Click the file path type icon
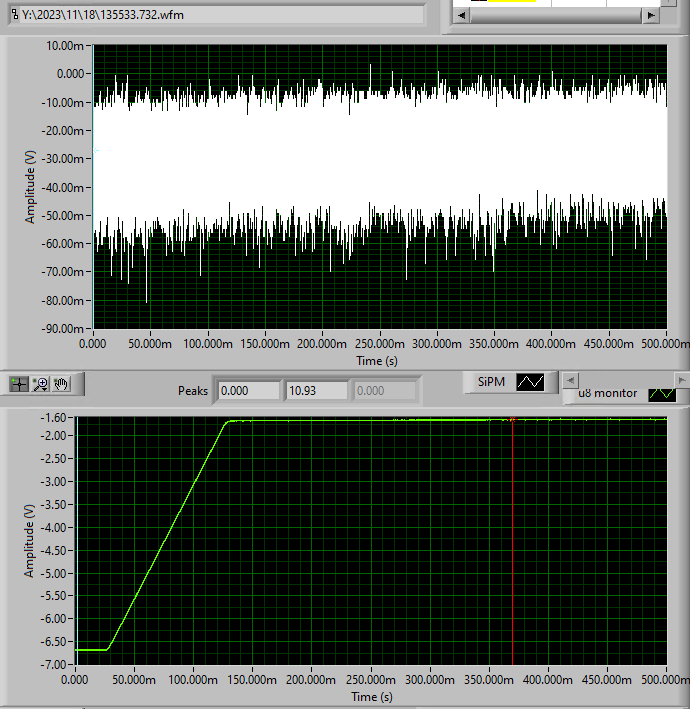The image size is (690, 709). point(15,14)
